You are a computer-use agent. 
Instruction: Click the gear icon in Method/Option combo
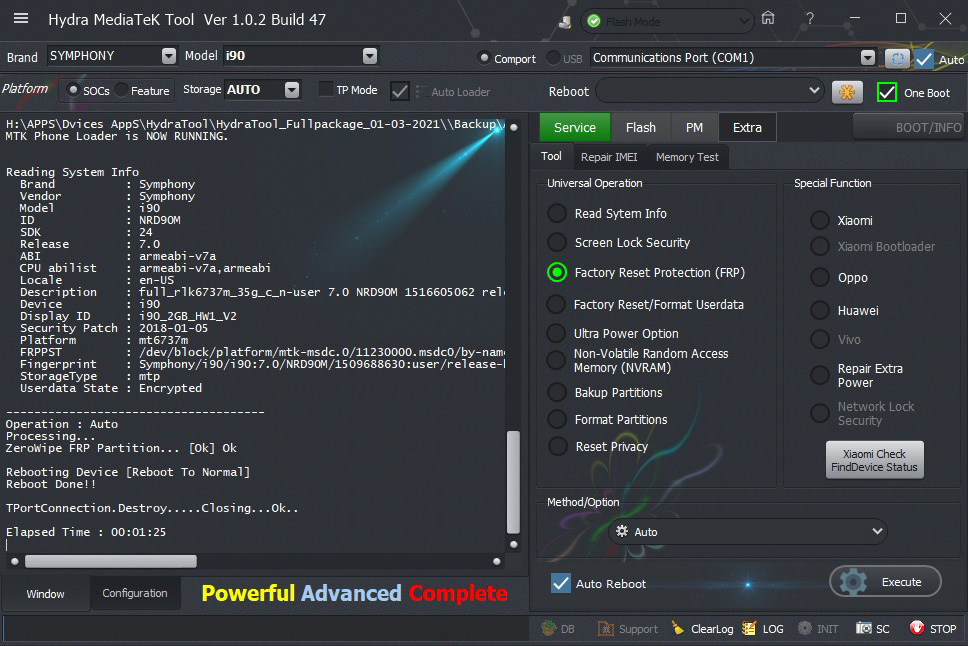[622, 531]
